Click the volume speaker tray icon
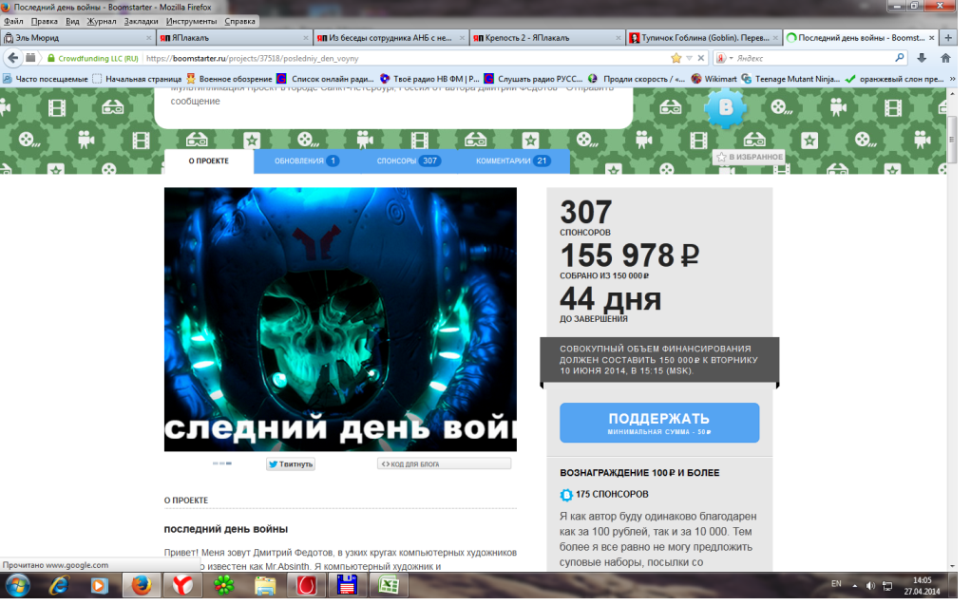Viewport: 971px width, 605px height. tap(871, 585)
